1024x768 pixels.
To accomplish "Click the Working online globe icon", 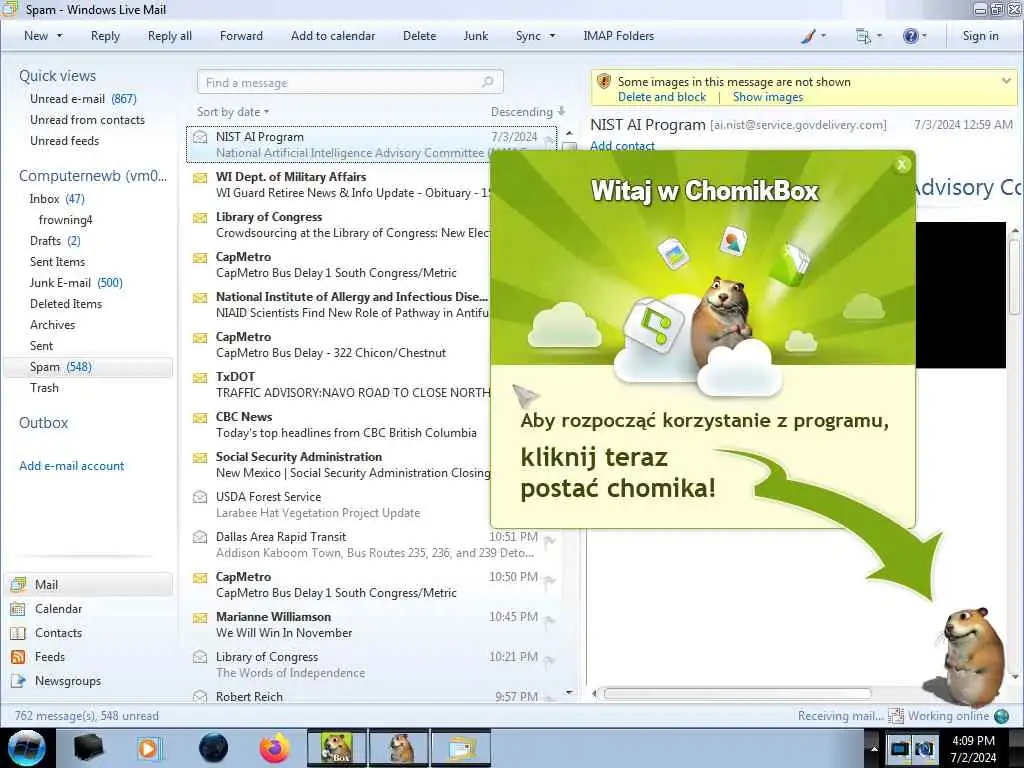I will click(x=1001, y=716).
